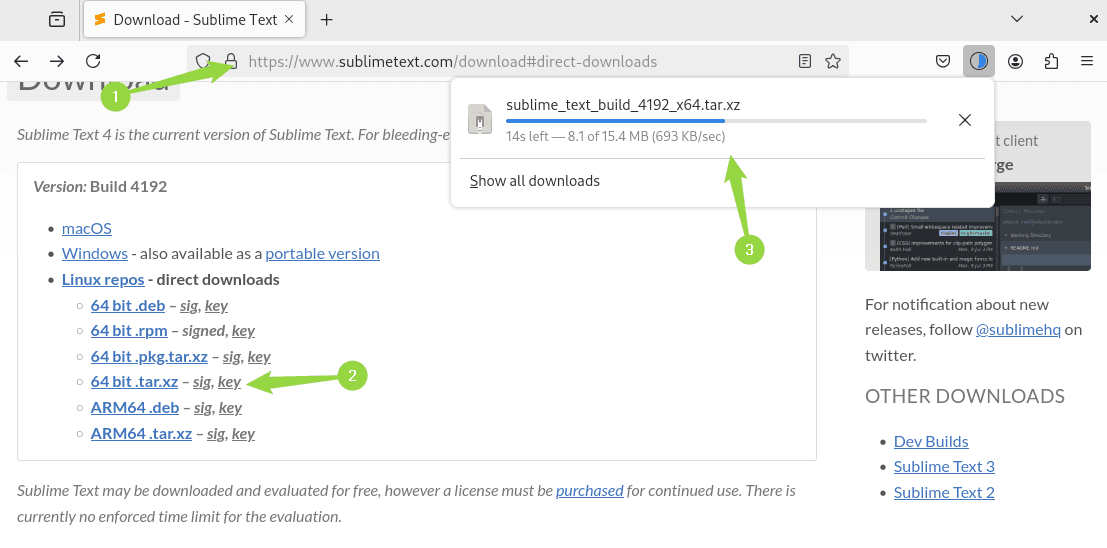Click the URL address bar field
Image resolution: width=1107 pixels, height=548 pixels.
[519, 61]
